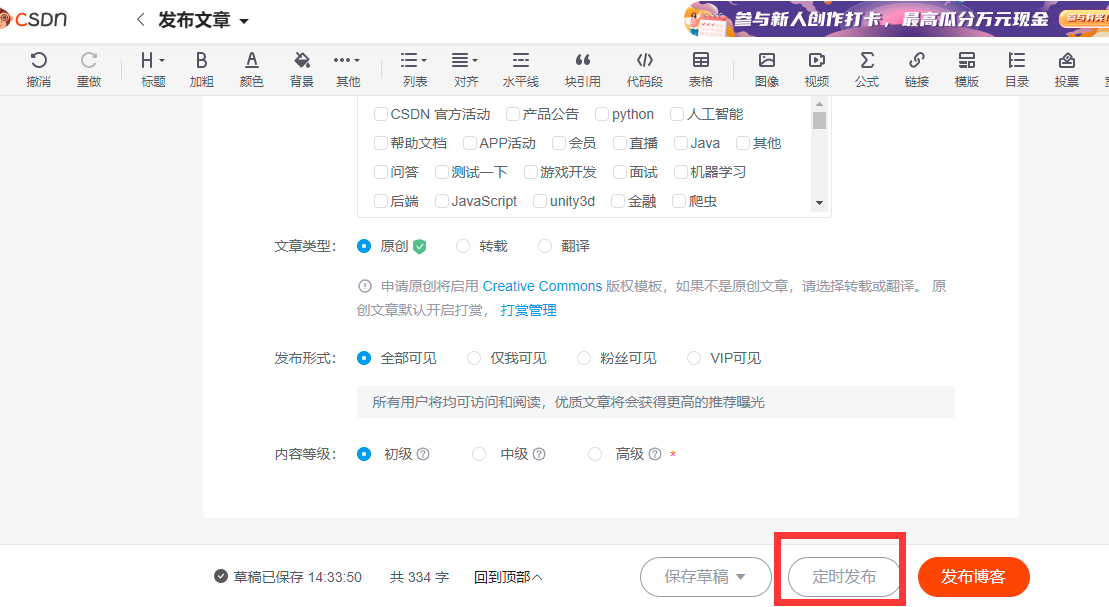Check the 后端 tag
1109x607 pixels.
[x=381, y=201]
